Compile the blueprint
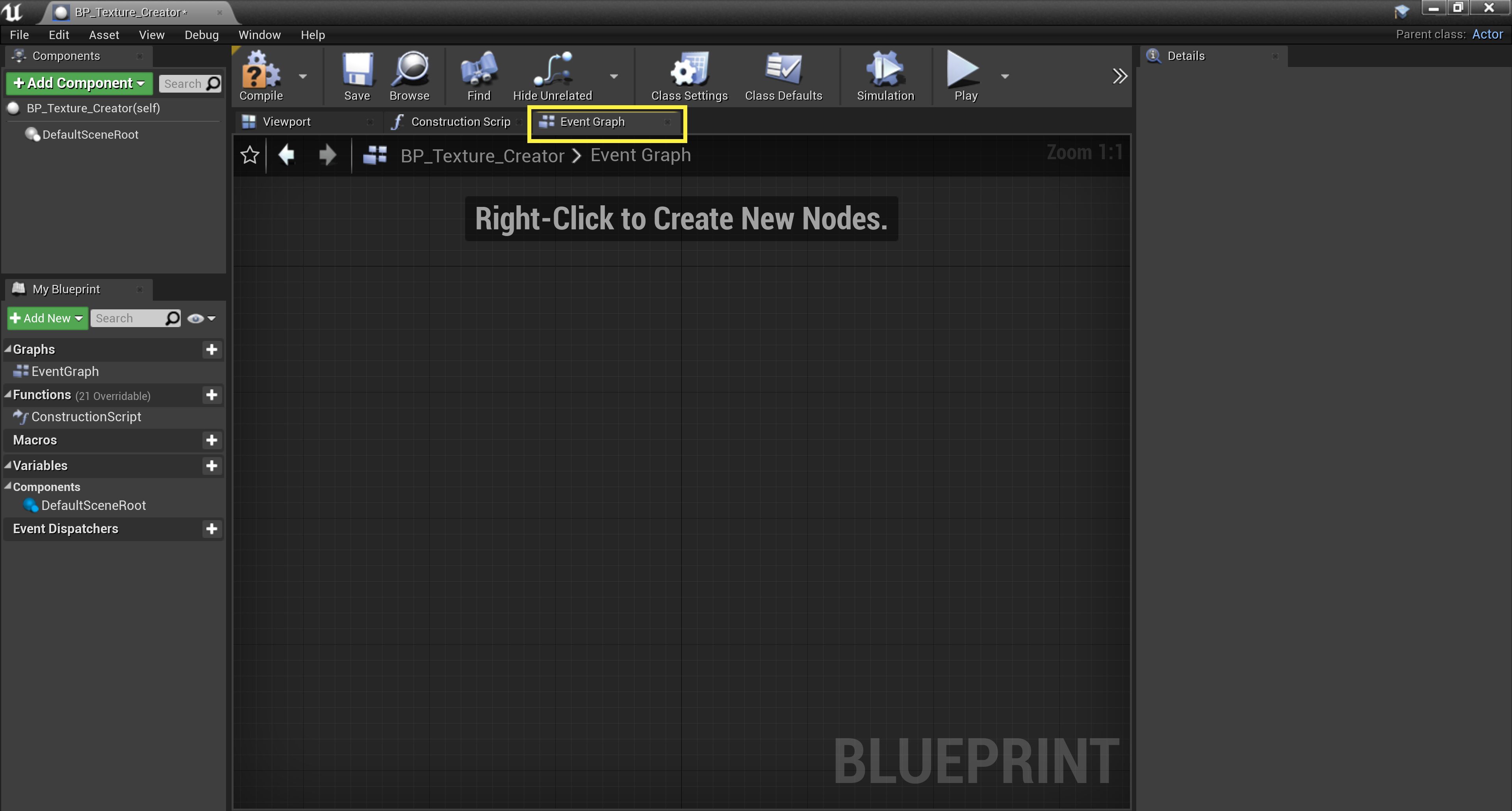 pos(260,76)
